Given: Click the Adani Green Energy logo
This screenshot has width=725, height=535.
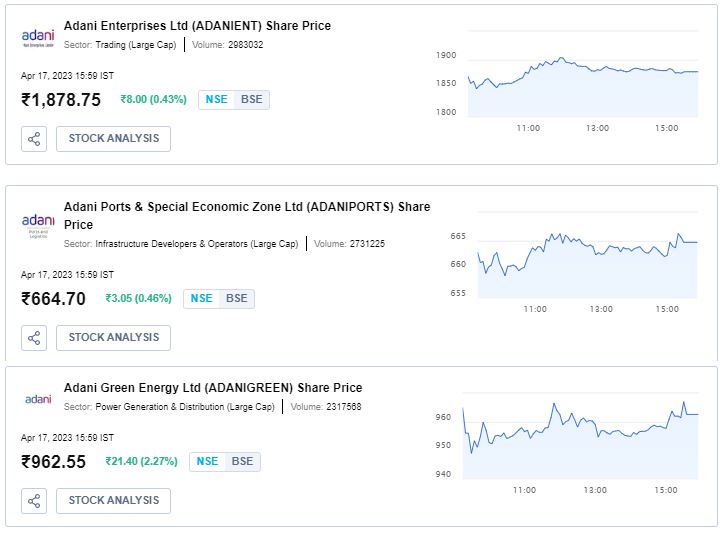Looking at the screenshot, I should click(x=38, y=398).
